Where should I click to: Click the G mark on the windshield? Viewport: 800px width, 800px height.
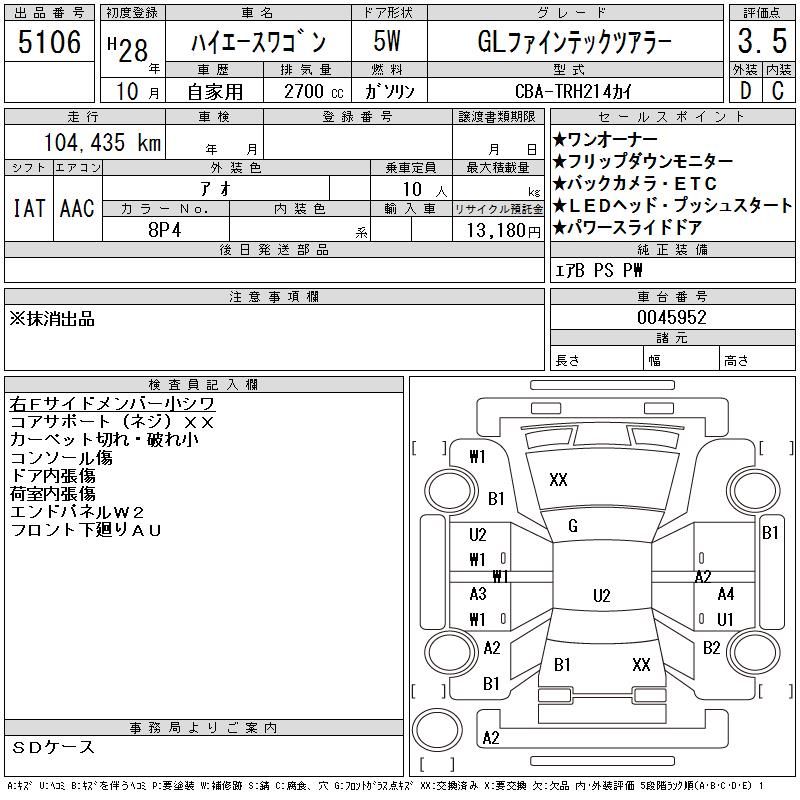573,526
